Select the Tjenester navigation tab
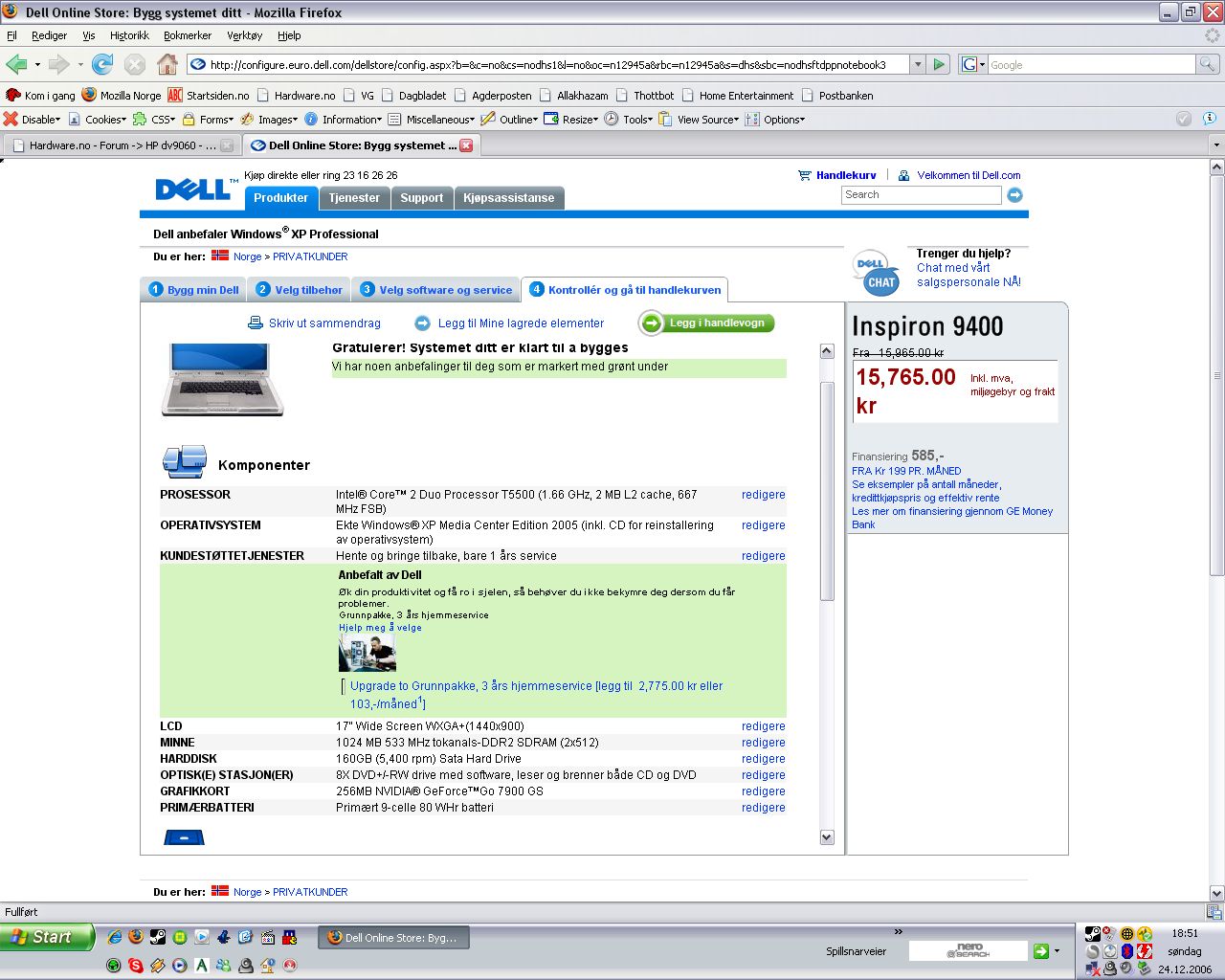The height and width of the screenshot is (980, 1225). 354,198
